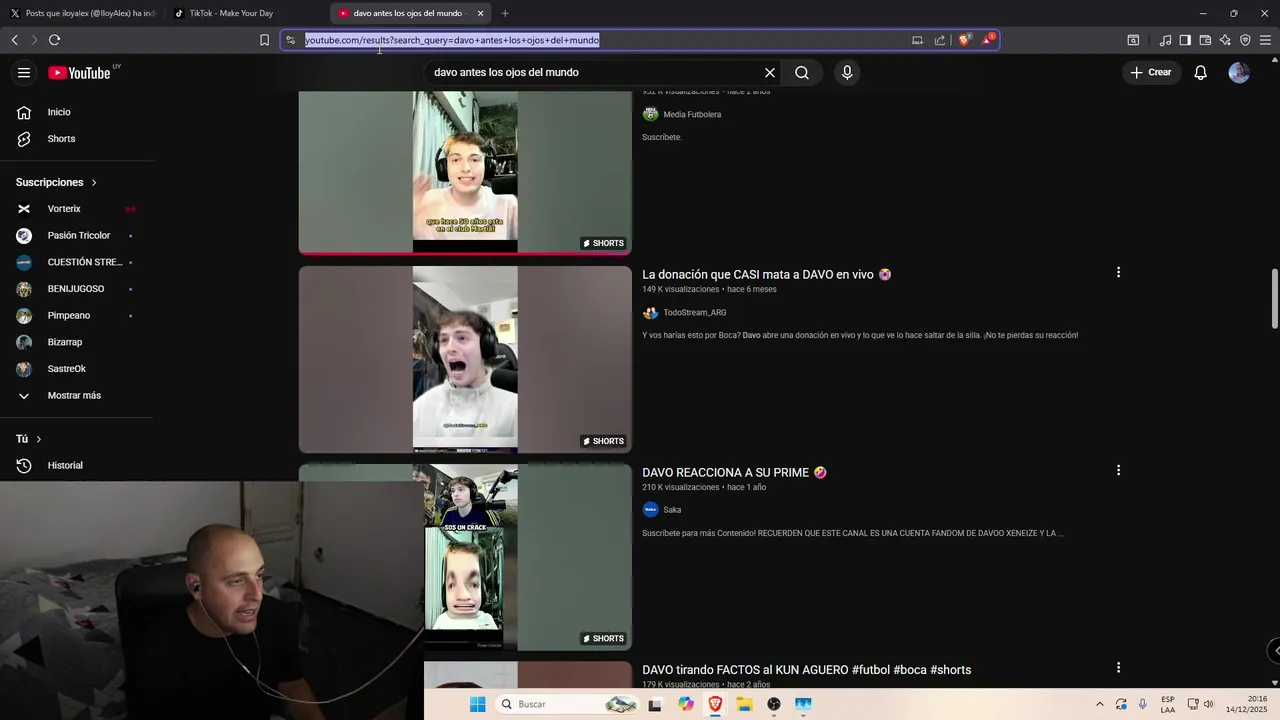Clear the search box with X icon

770,72
